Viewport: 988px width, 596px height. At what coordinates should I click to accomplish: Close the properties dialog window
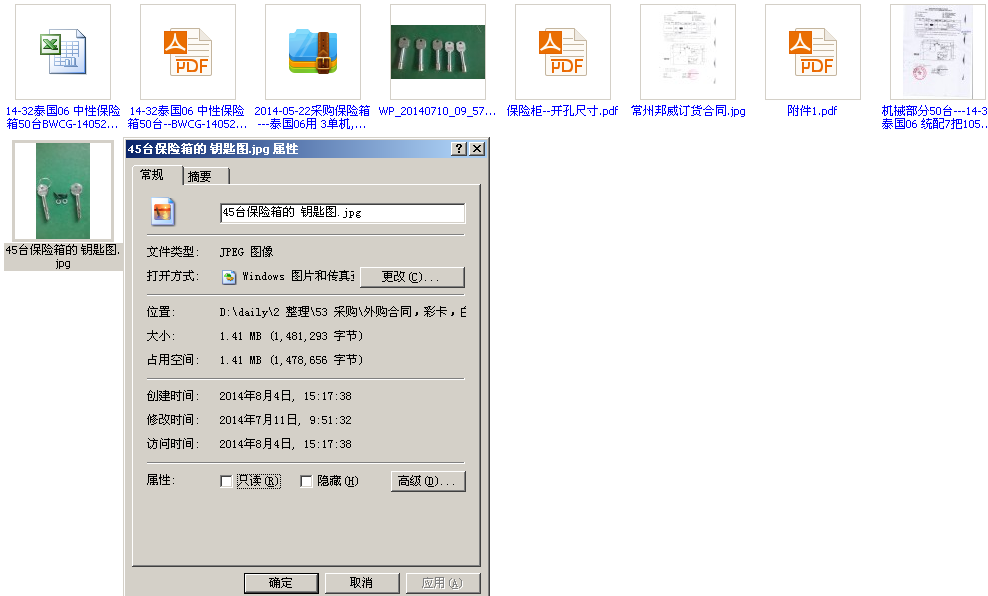pyautogui.click(x=477, y=149)
